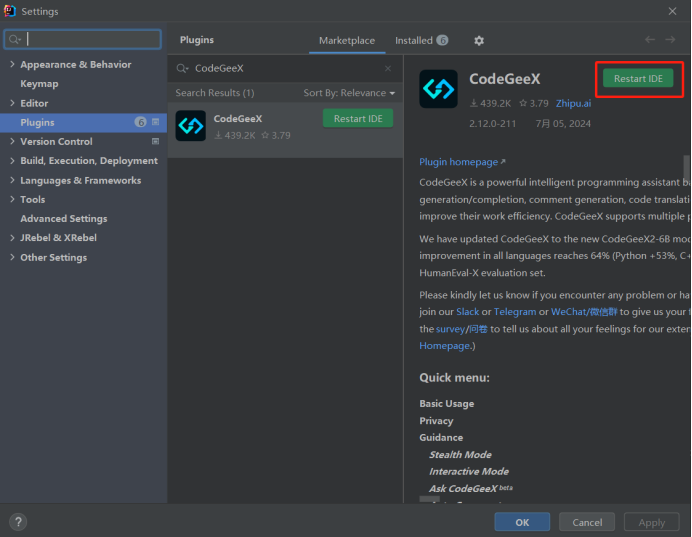The width and height of the screenshot is (692, 537).
Task: Switch to the Marketplace tab
Action: tap(347, 41)
